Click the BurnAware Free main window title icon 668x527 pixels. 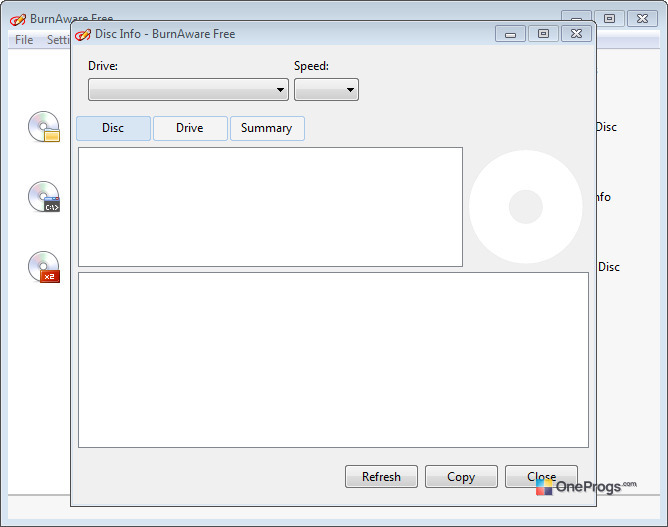tap(17, 19)
